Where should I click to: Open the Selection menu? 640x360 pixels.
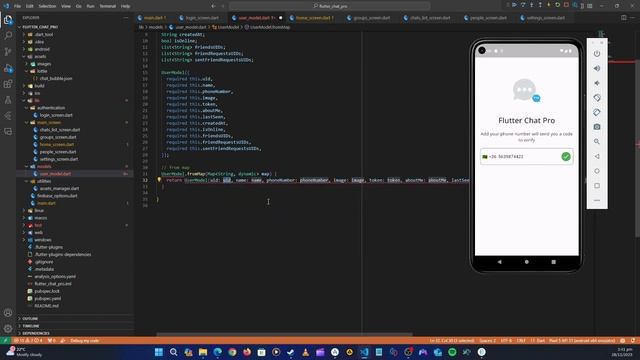47,6
